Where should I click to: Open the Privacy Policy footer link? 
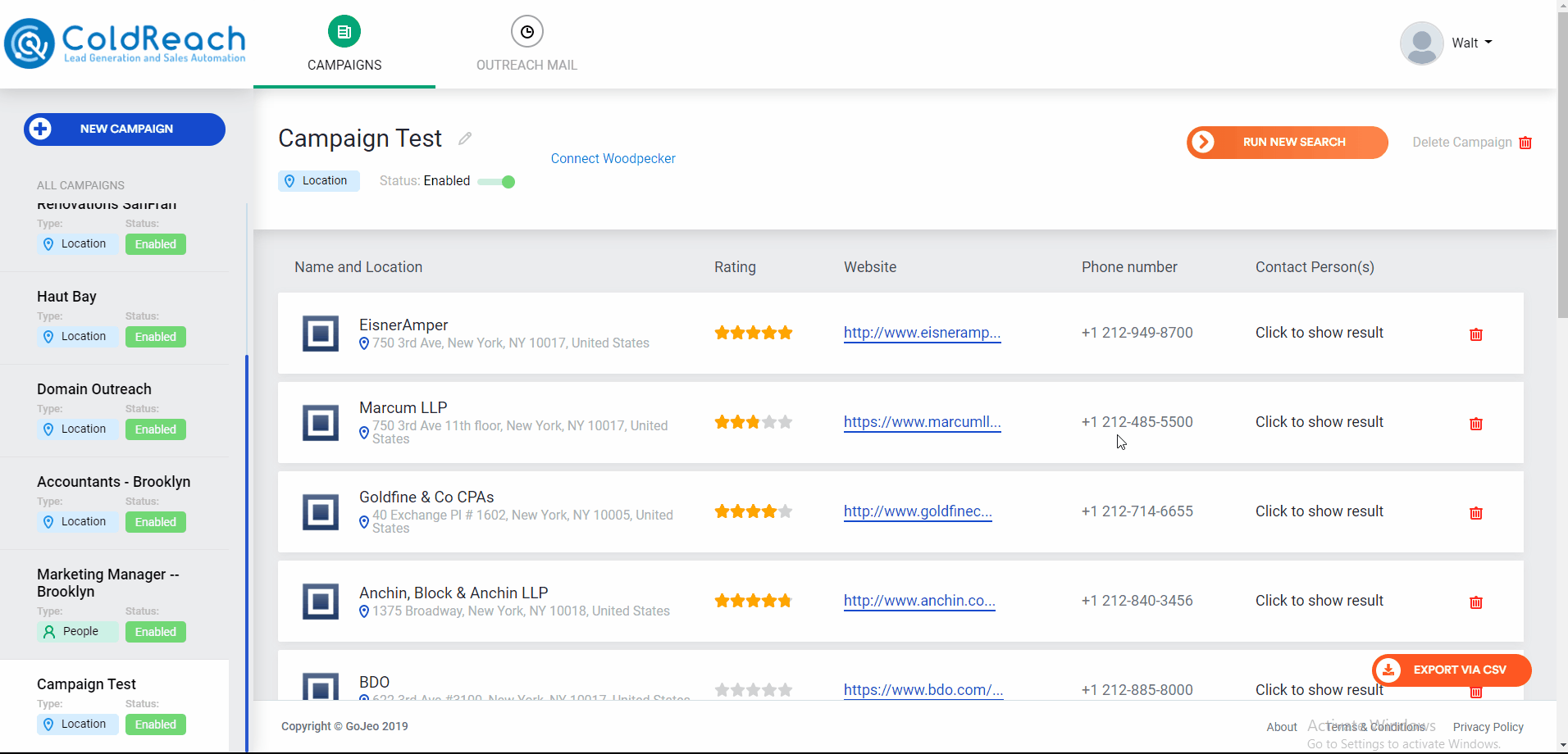click(1488, 727)
